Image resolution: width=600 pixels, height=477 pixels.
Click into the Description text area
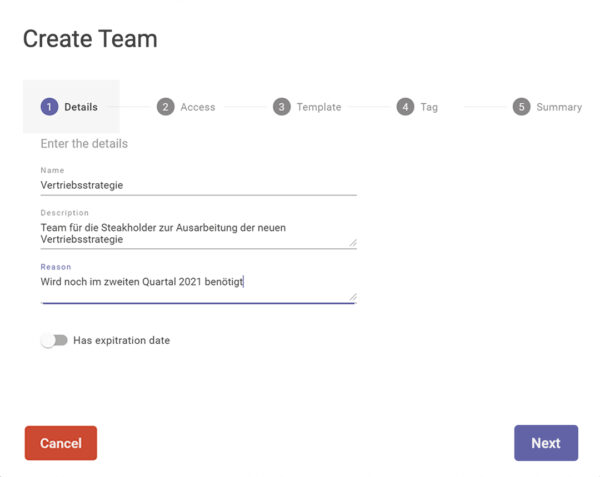pyautogui.click(x=199, y=234)
